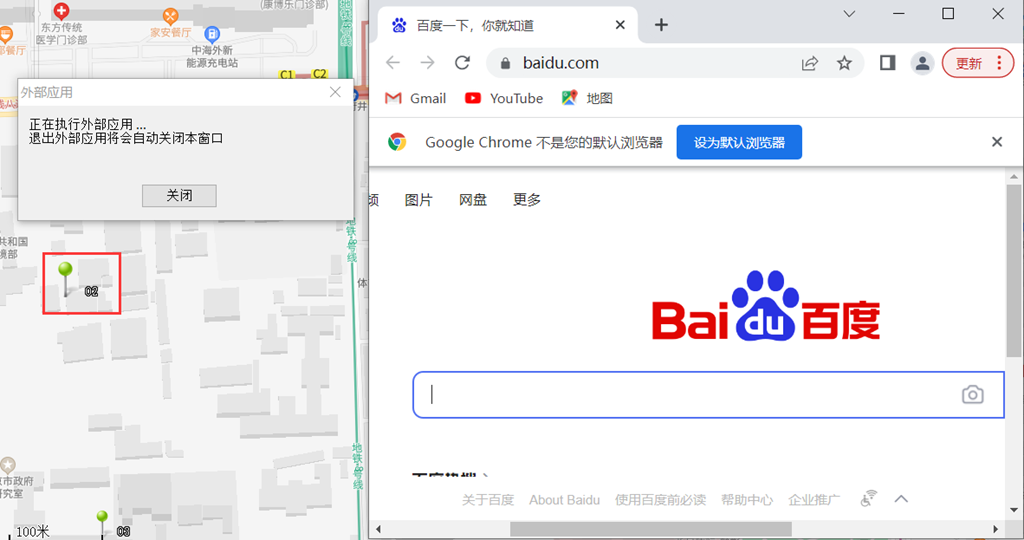Open the share page icon in address bar
Viewport: 1024px width, 540px height.
coord(810,63)
